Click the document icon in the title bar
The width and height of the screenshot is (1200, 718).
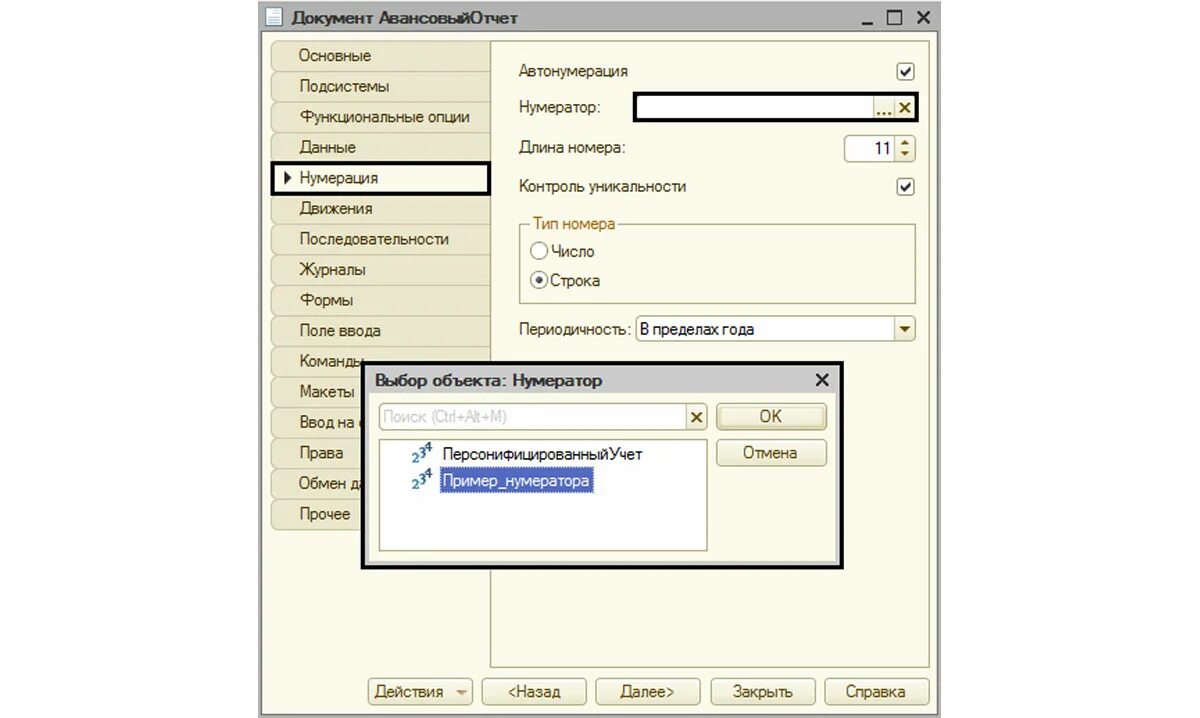tap(273, 17)
